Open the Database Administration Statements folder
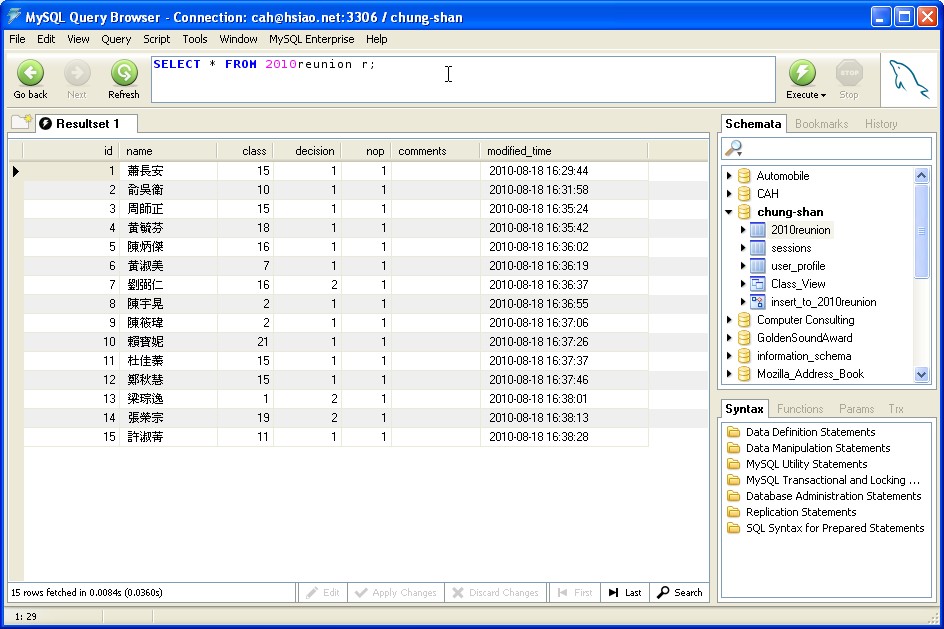944x629 pixels. pos(733,496)
